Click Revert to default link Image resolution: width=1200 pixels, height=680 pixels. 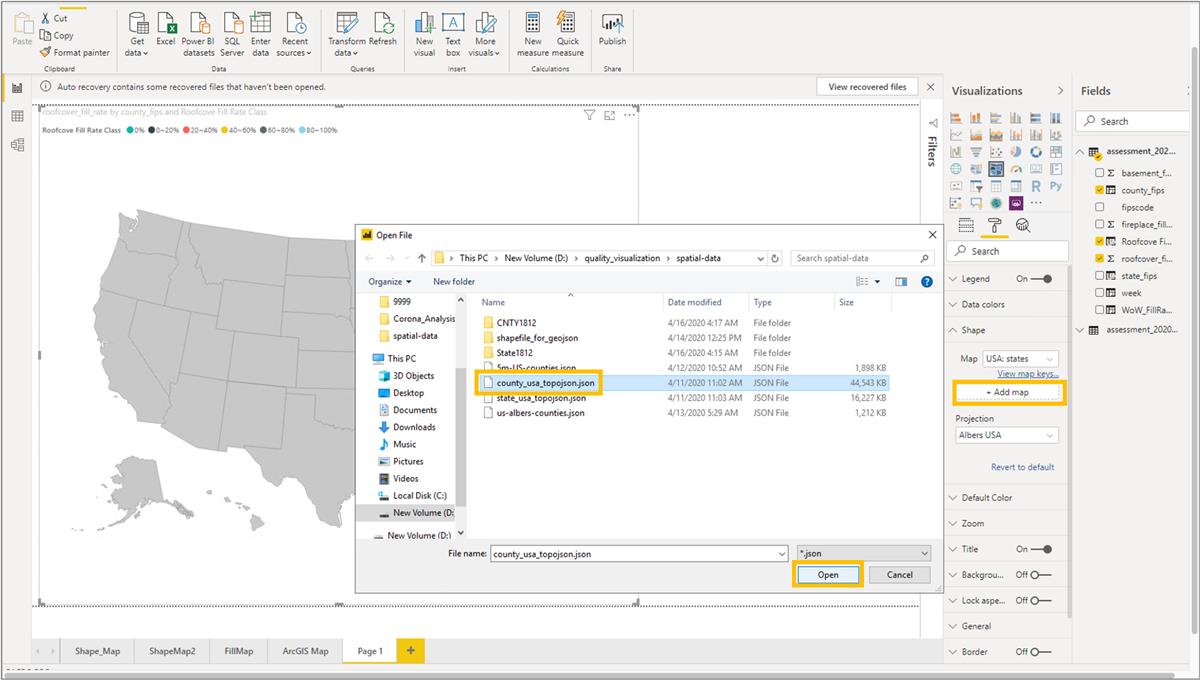pyautogui.click(x=1022, y=467)
